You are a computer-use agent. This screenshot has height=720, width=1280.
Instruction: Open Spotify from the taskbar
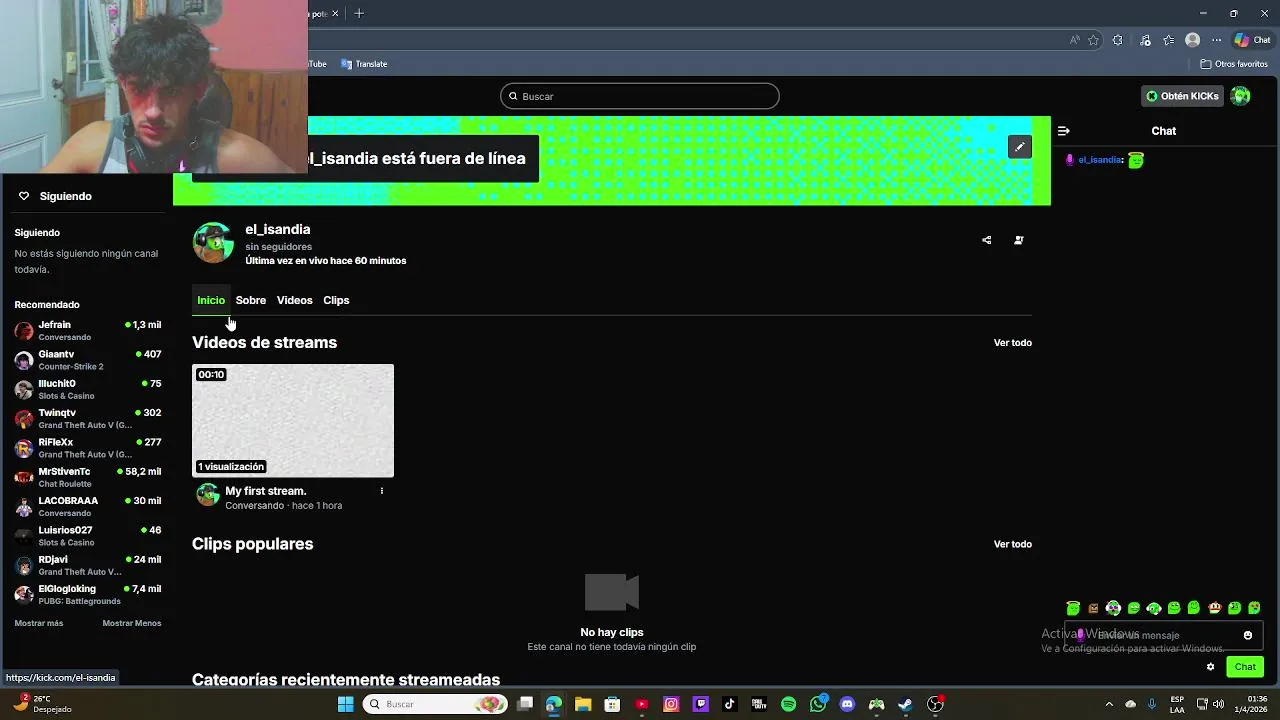click(x=788, y=704)
